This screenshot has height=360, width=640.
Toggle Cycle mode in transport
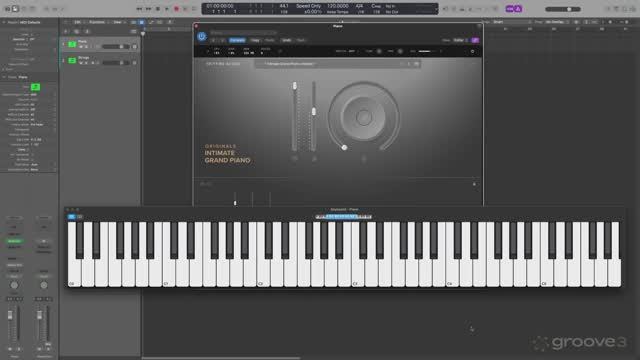pyautogui.click(x=195, y=9)
